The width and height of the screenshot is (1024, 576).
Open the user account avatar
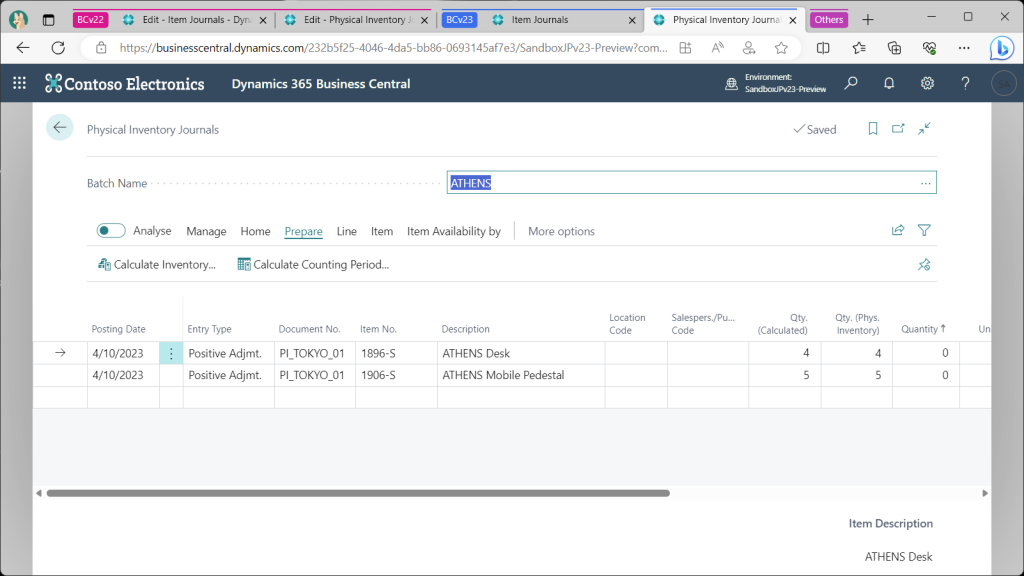point(1004,84)
